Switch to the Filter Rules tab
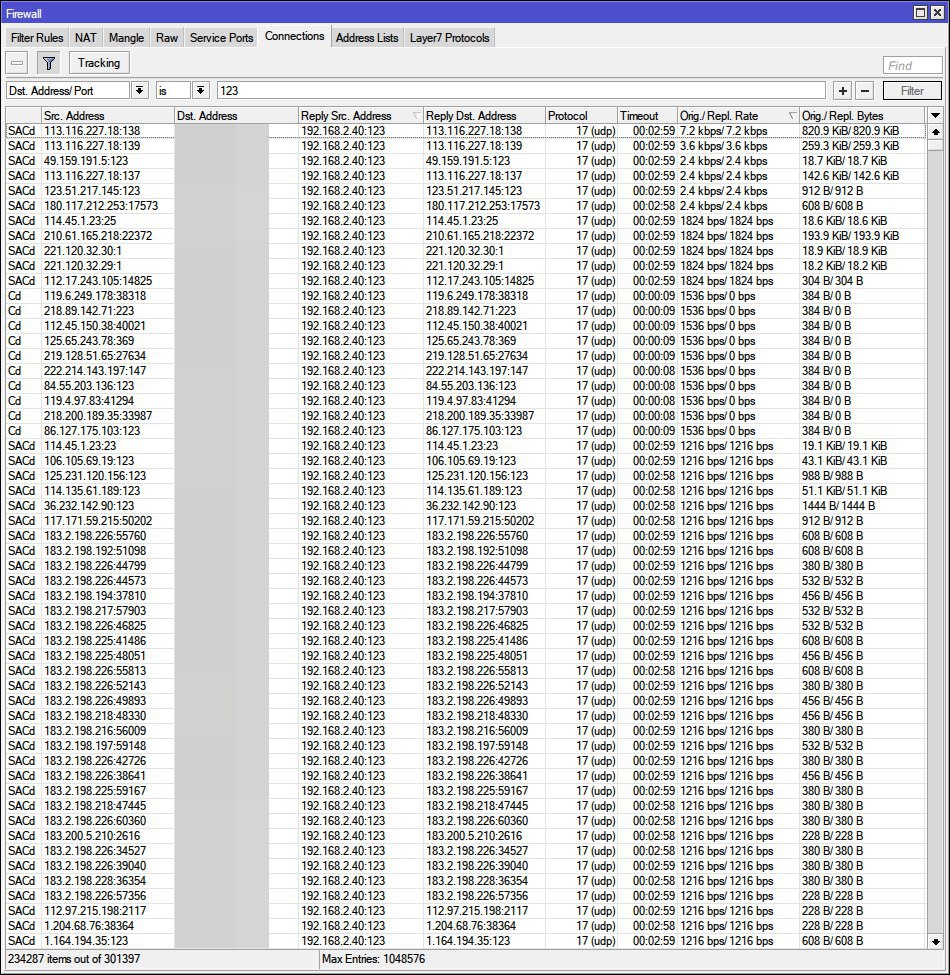The image size is (950, 975). [37, 38]
